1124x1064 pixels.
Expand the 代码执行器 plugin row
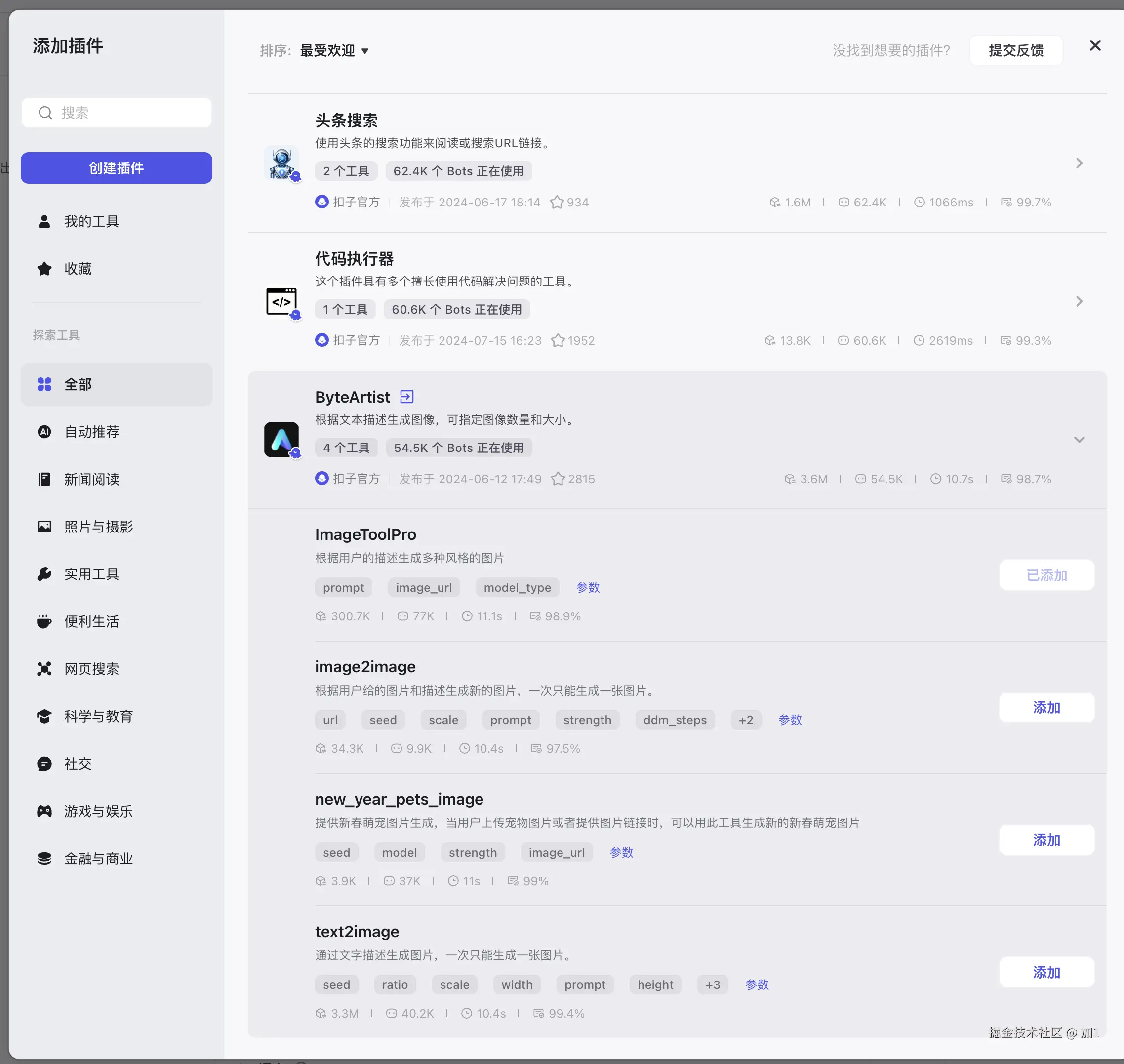pyautogui.click(x=1079, y=302)
